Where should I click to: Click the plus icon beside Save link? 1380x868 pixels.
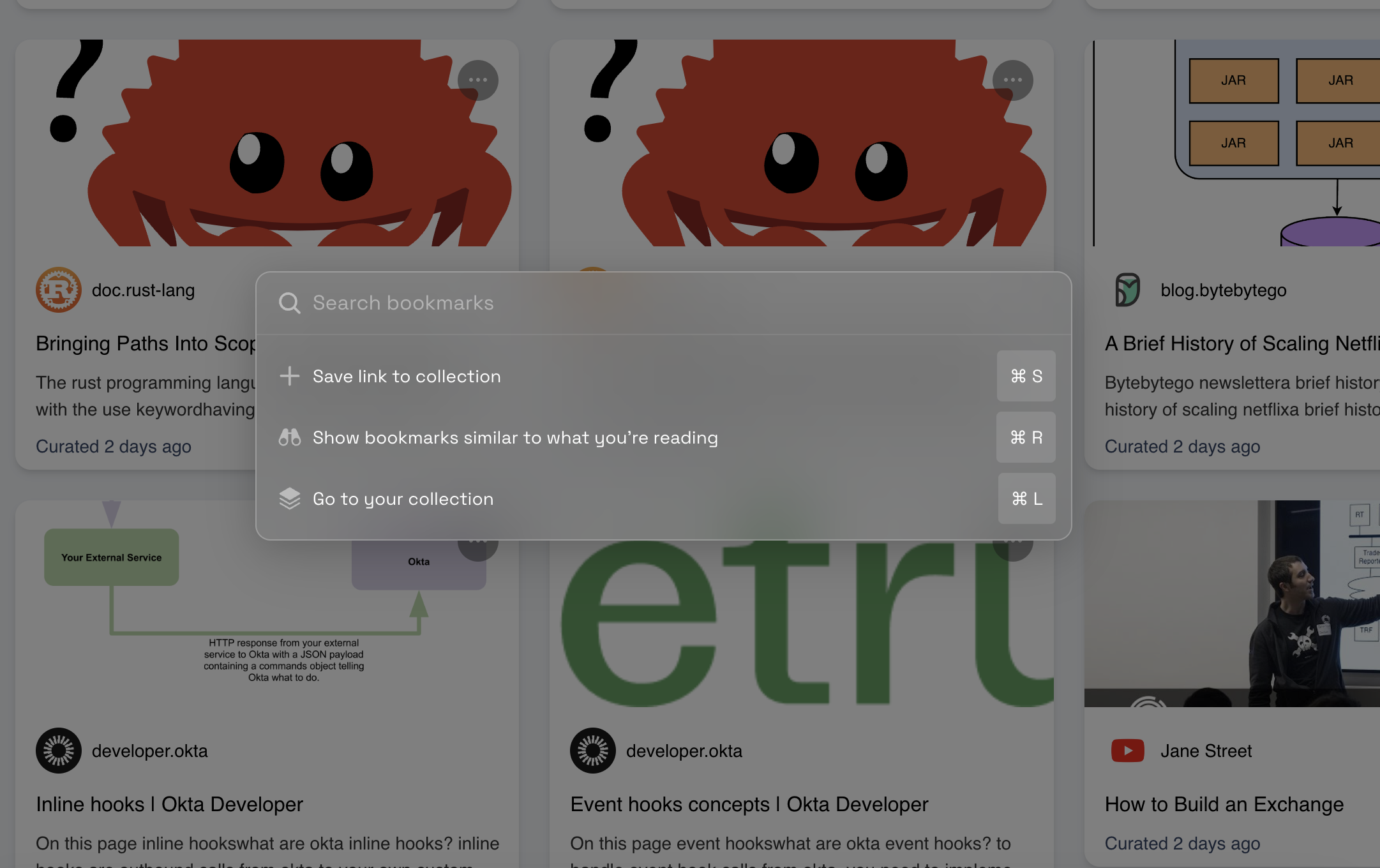[x=289, y=376]
